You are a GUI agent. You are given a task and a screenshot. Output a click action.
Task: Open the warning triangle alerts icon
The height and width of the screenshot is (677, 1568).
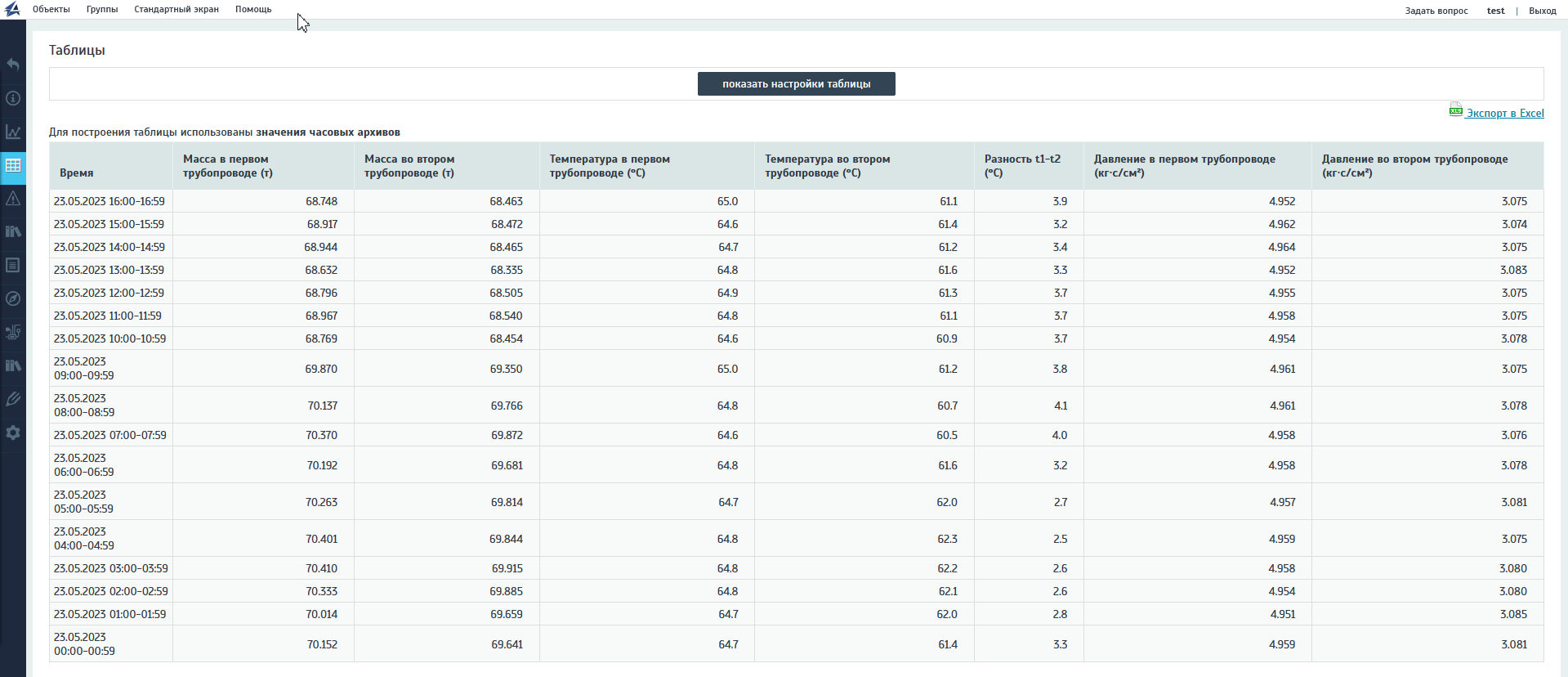click(13, 199)
